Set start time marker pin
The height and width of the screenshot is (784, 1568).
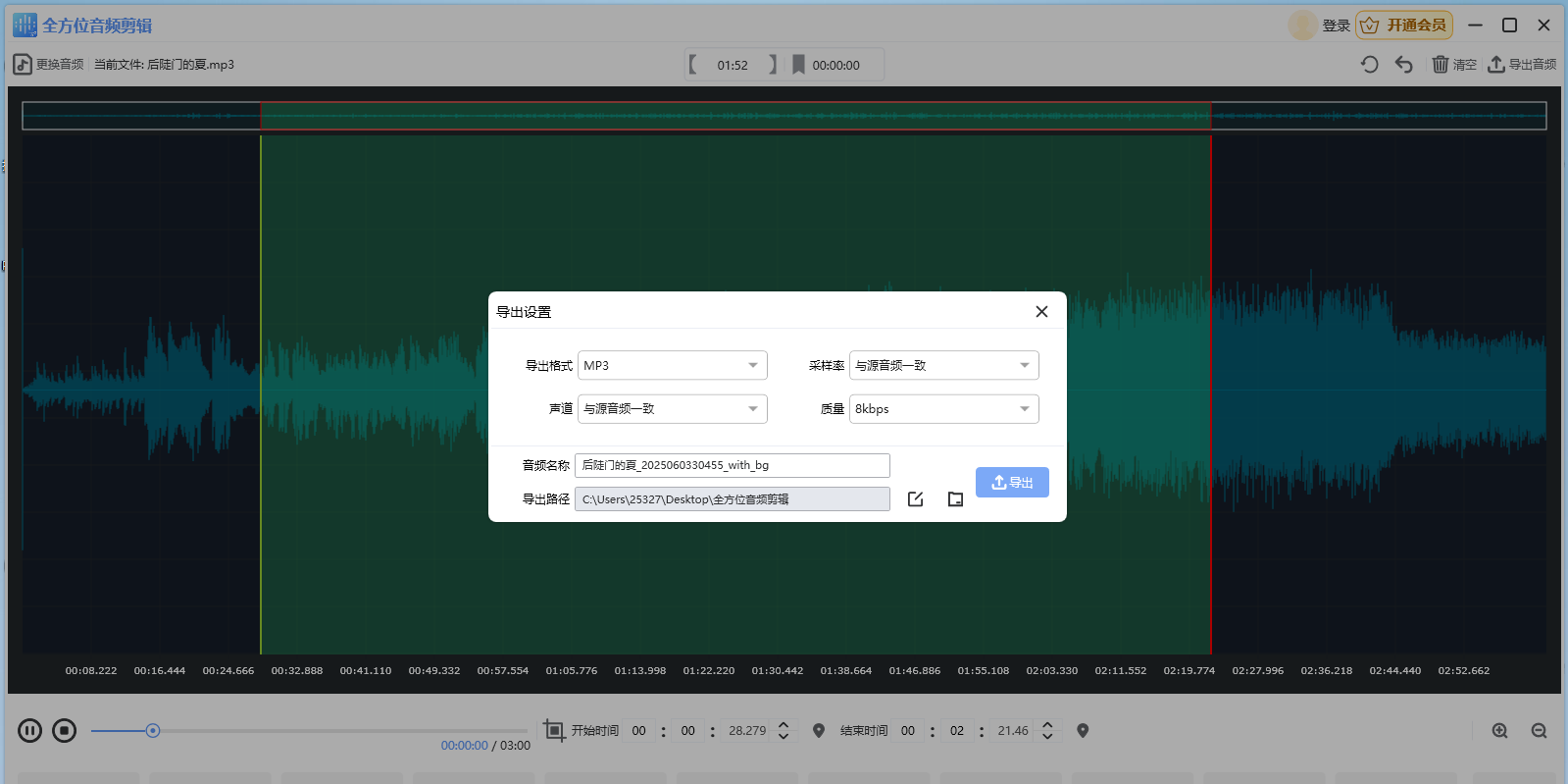coord(819,731)
